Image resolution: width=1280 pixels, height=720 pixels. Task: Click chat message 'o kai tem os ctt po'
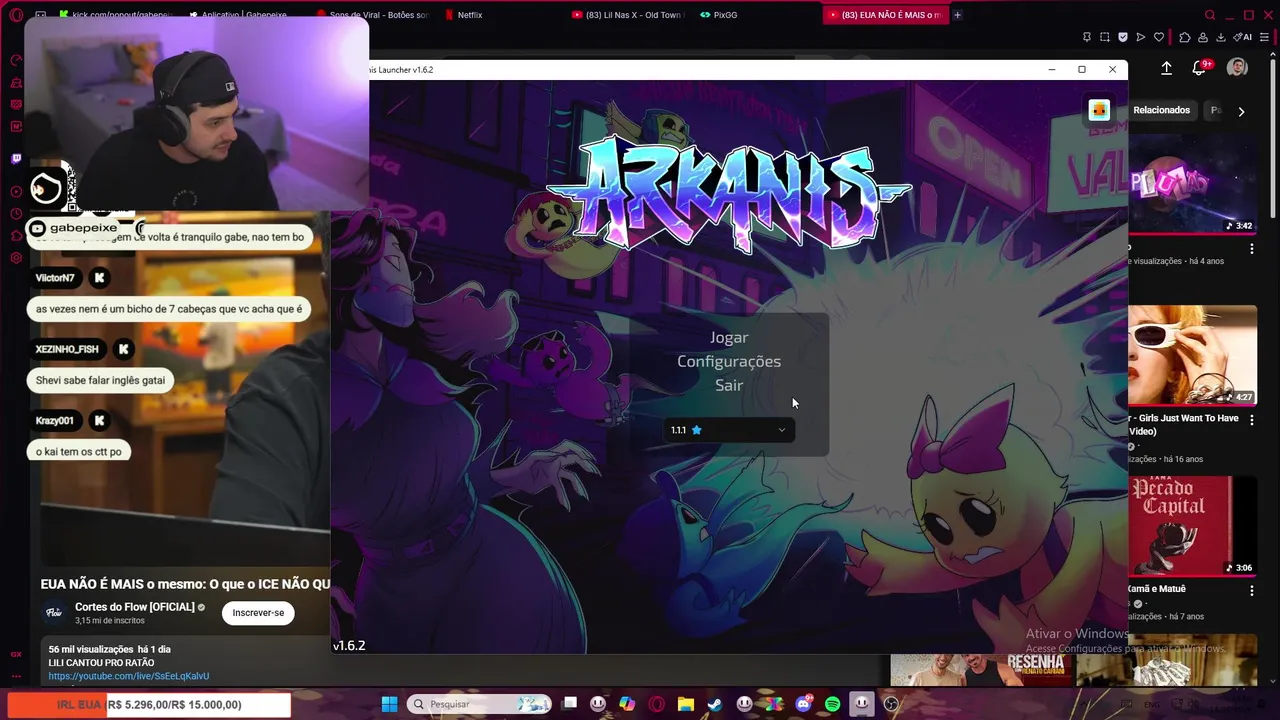[x=79, y=452]
